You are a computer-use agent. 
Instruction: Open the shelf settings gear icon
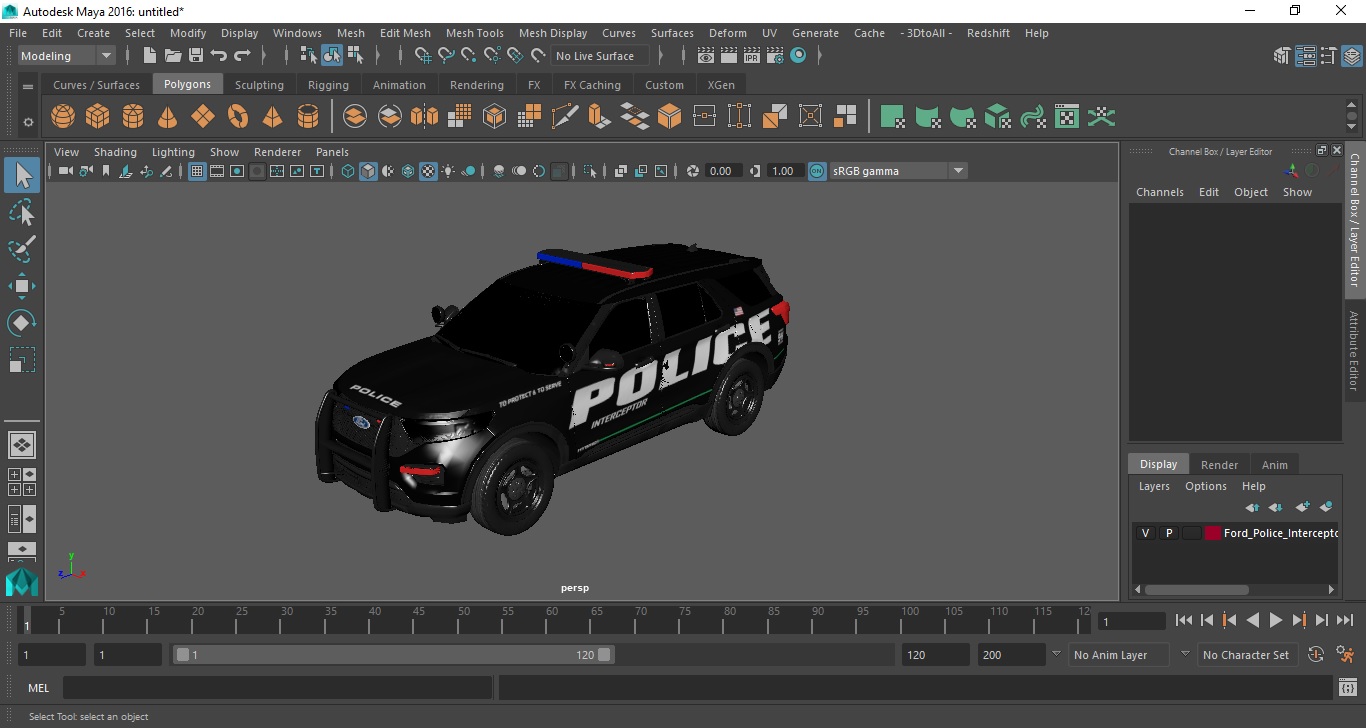click(28, 122)
